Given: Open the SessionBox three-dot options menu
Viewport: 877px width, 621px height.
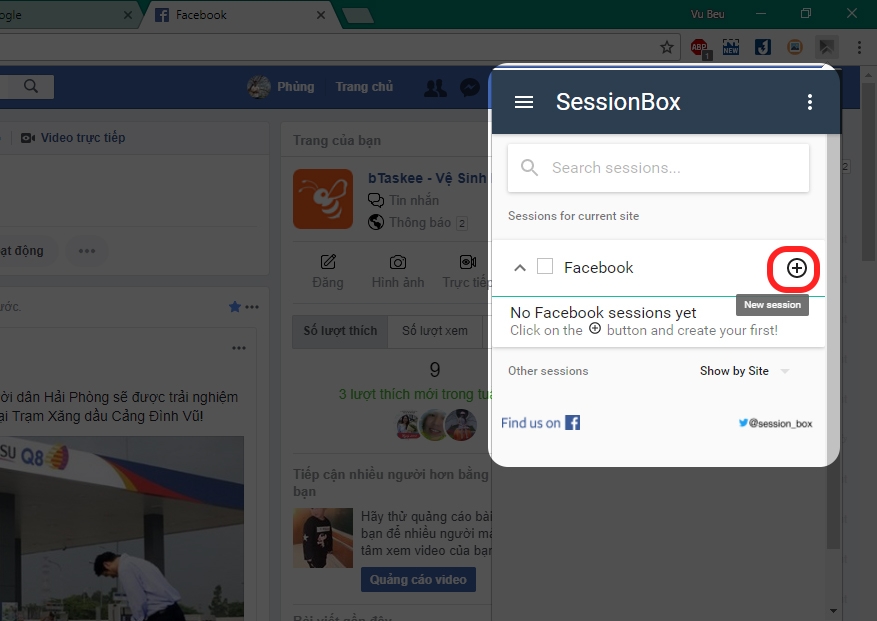Looking at the screenshot, I should pyautogui.click(x=810, y=101).
